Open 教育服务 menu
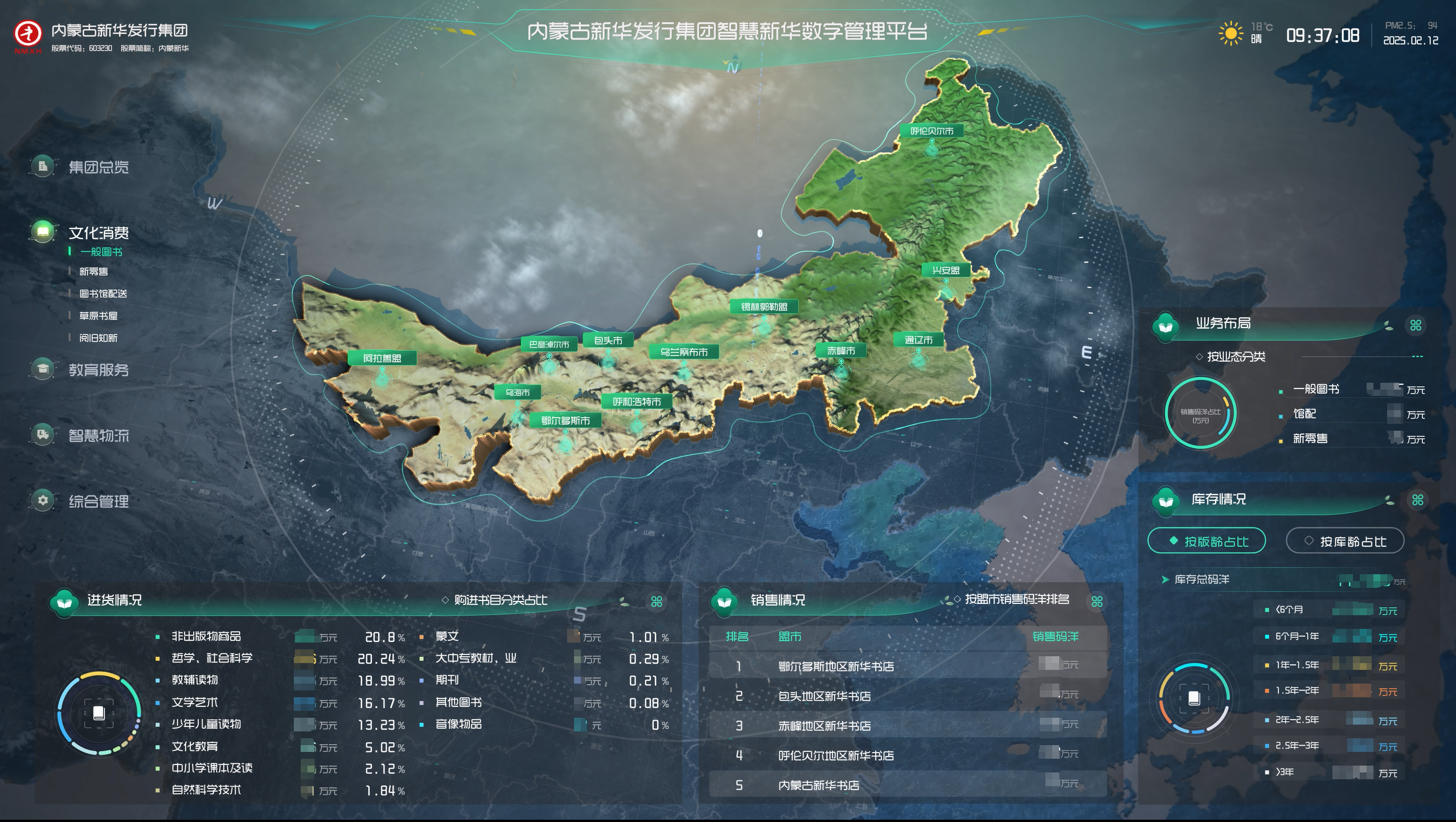Viewport: 1456px width, 822px height. click(x=99, y=369)
